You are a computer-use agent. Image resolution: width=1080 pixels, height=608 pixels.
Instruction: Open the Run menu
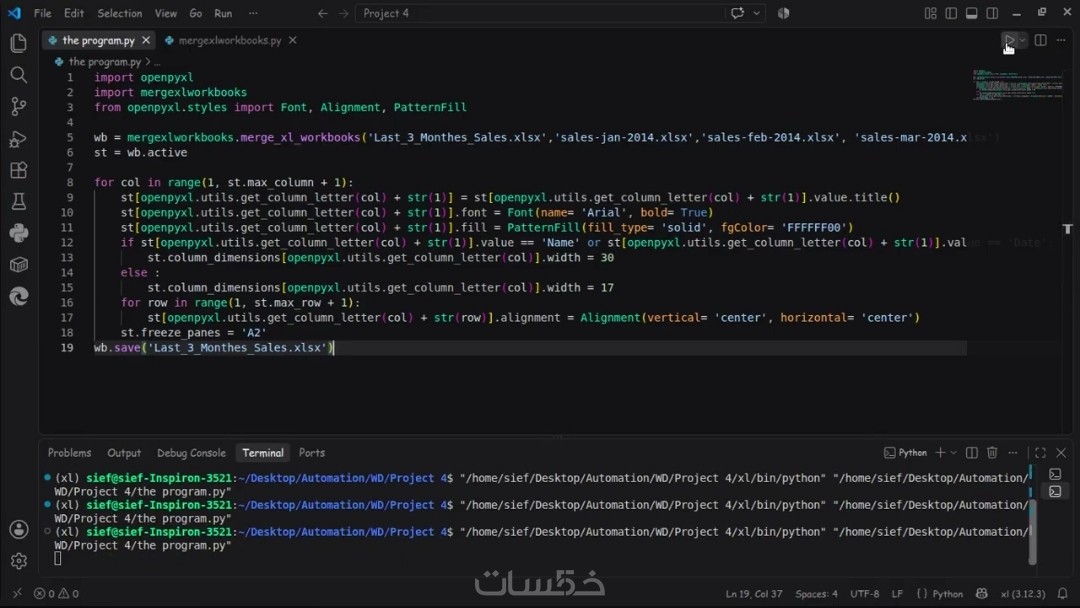tap(222, 13)
